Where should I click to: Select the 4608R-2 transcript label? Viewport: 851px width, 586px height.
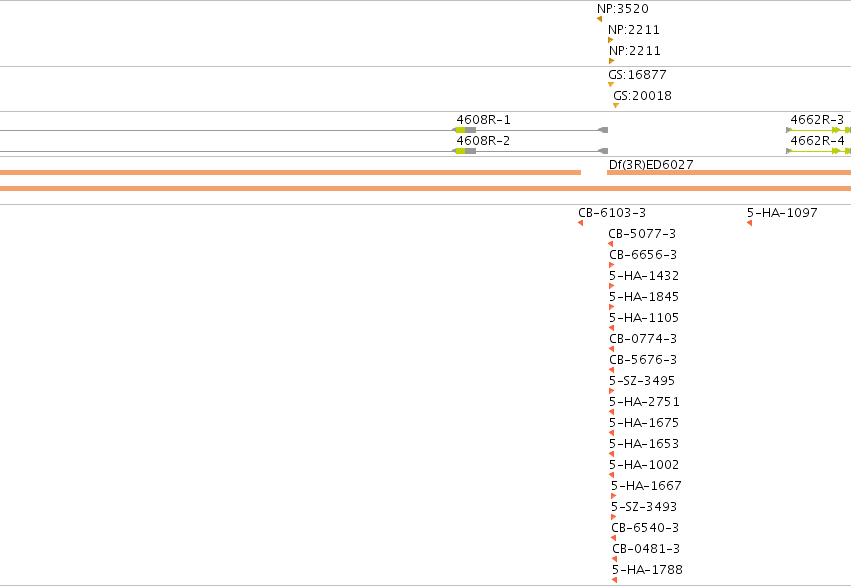[x=484, y=141]
